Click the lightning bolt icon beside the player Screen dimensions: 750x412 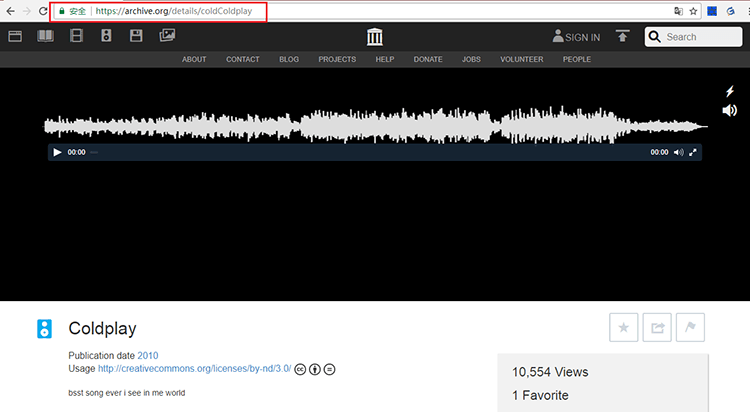click(730, 91)
